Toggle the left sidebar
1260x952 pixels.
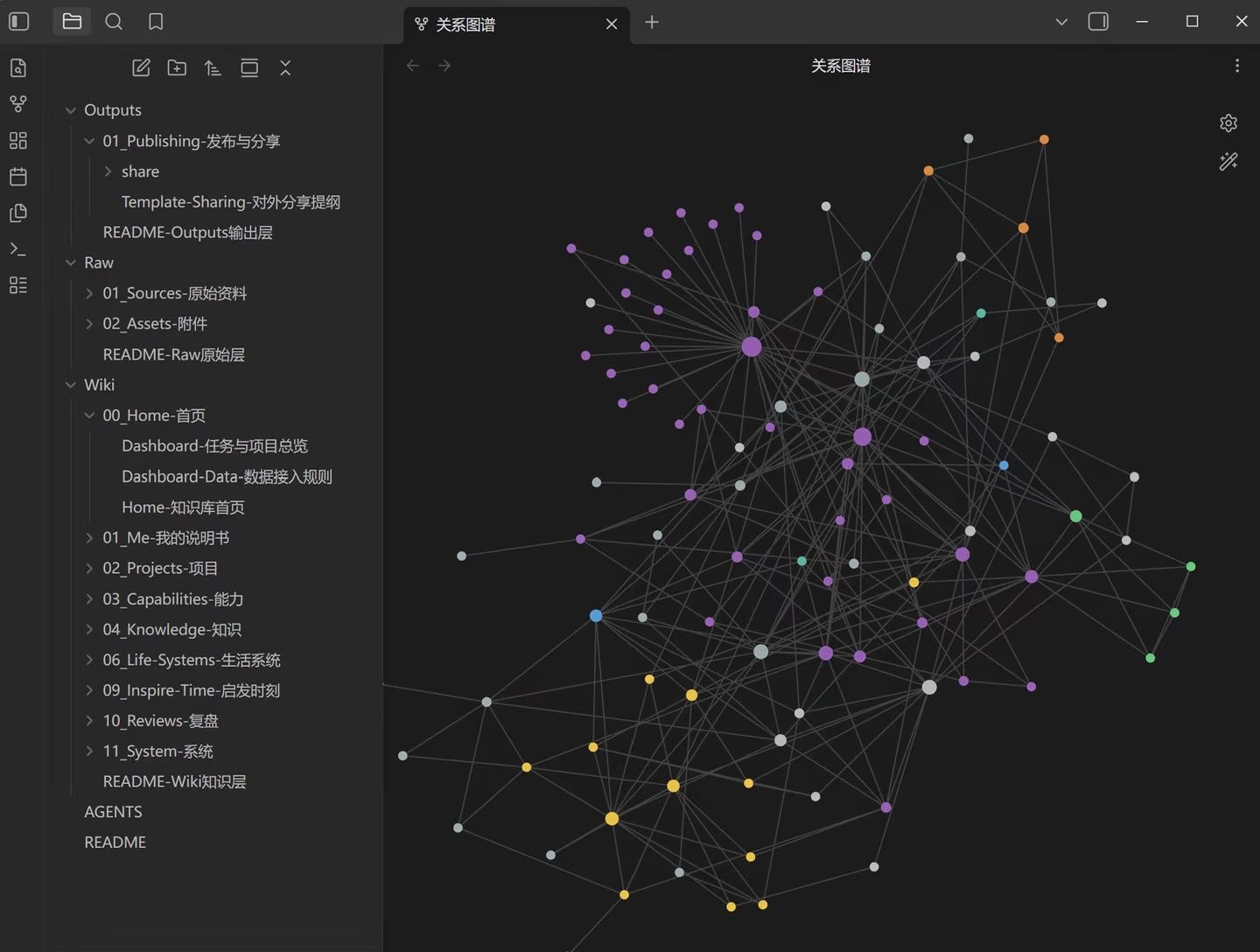19,22
